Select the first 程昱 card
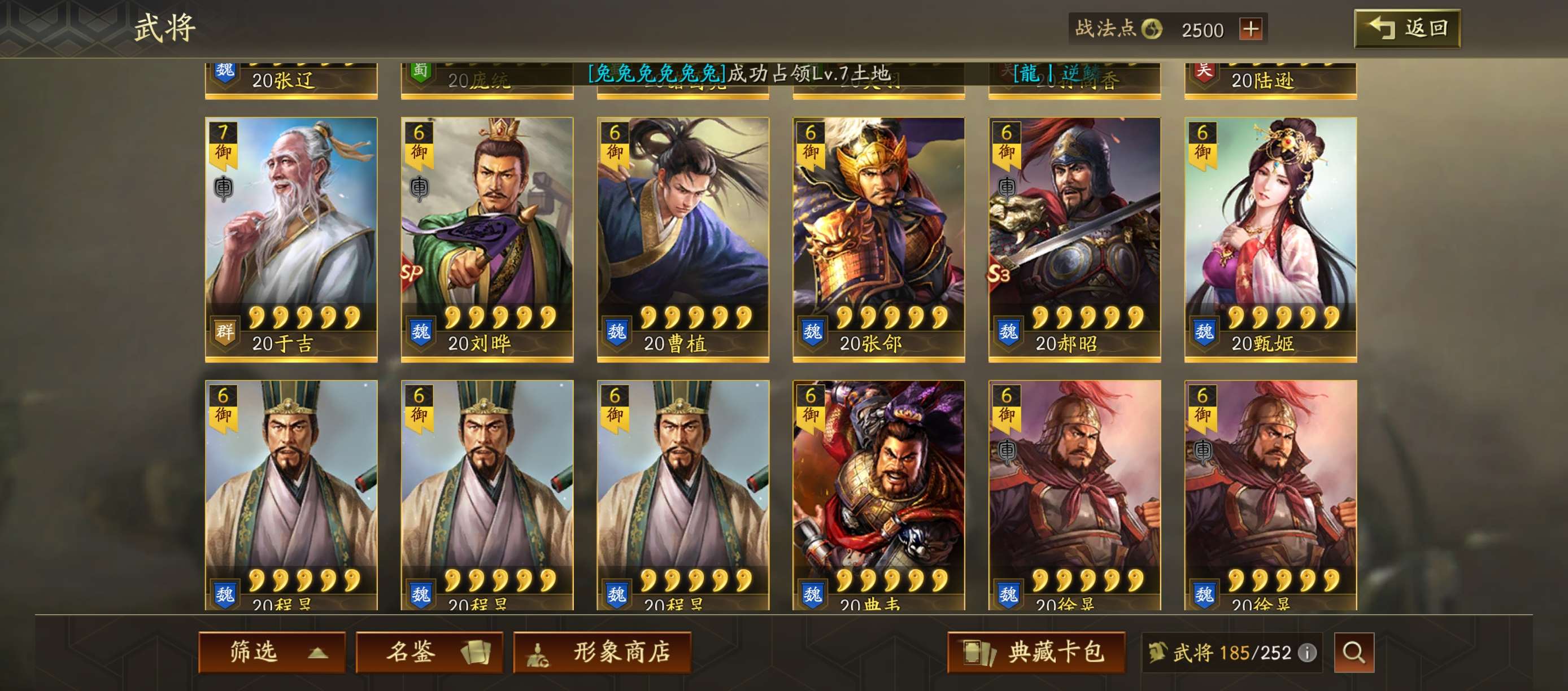1568x691 pixels. pyautogui.click(x=291, y=495)
